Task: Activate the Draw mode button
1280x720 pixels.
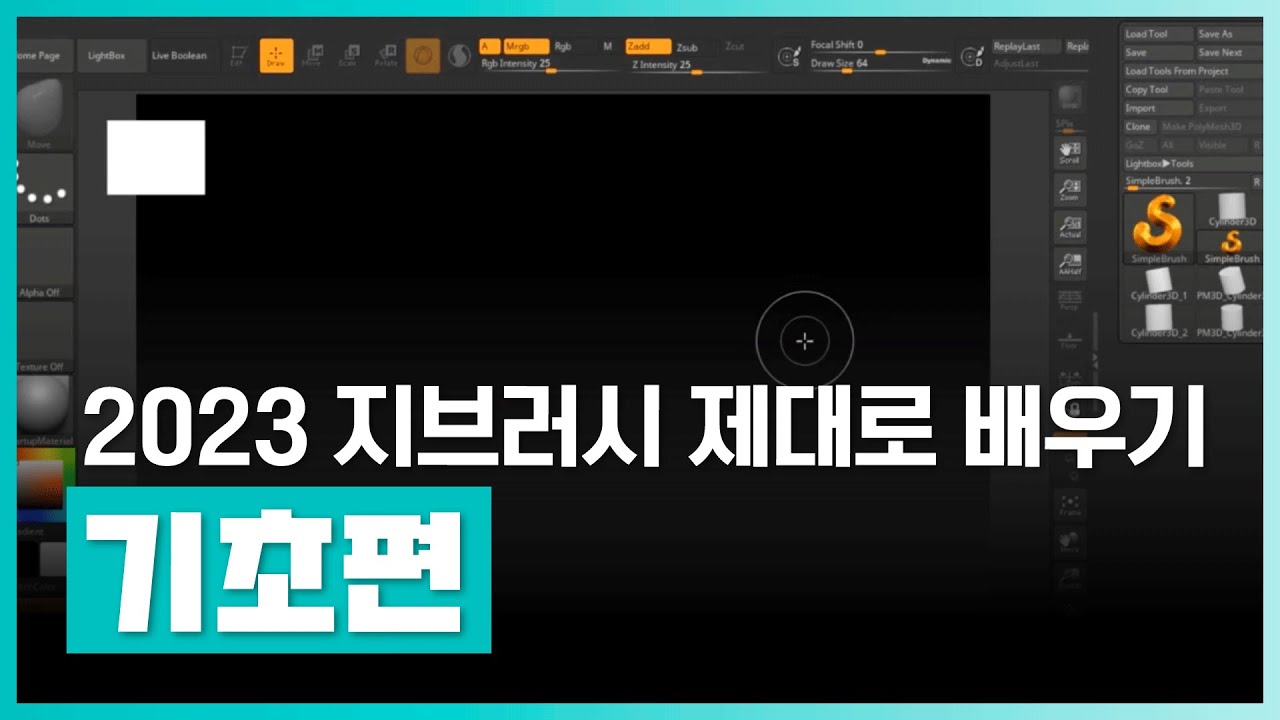Action: [x=277, y=56]
